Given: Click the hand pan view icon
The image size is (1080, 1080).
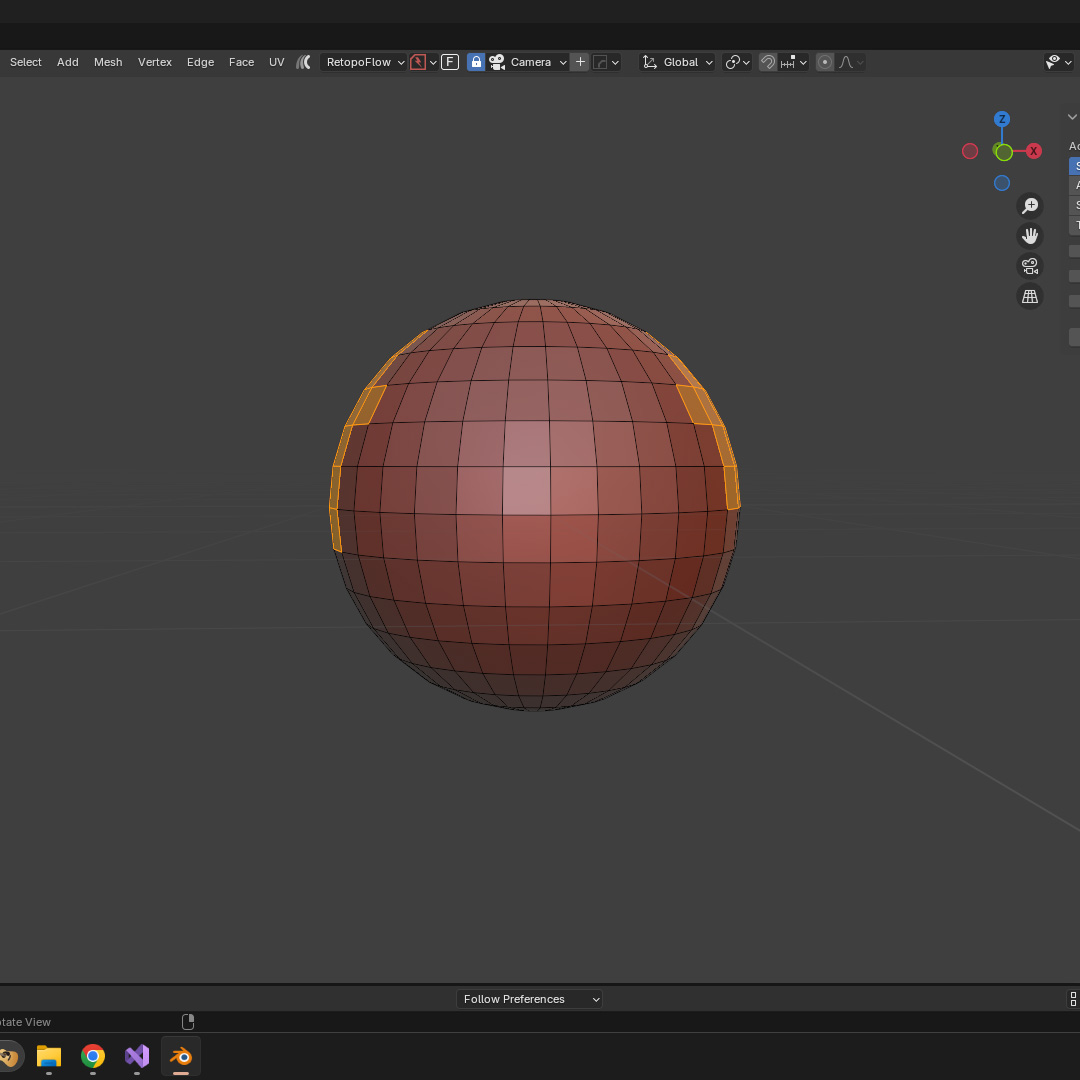Looking at the screenshot, I should pos(1029,236).
